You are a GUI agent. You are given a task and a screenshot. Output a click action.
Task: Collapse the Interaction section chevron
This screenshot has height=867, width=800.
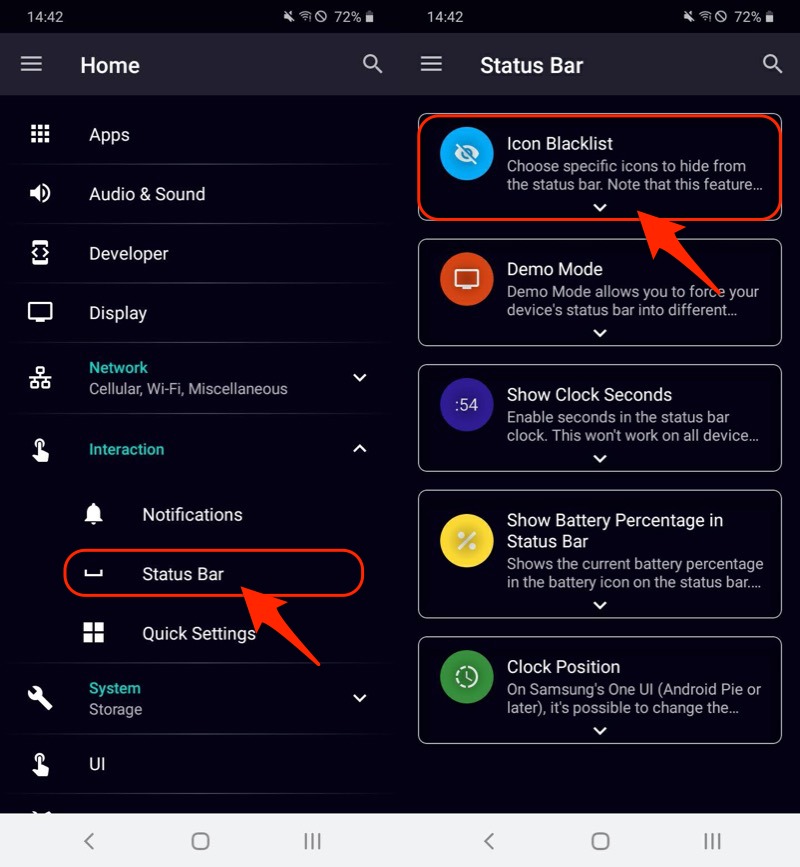pyautogui.click(x=360, y=450)
